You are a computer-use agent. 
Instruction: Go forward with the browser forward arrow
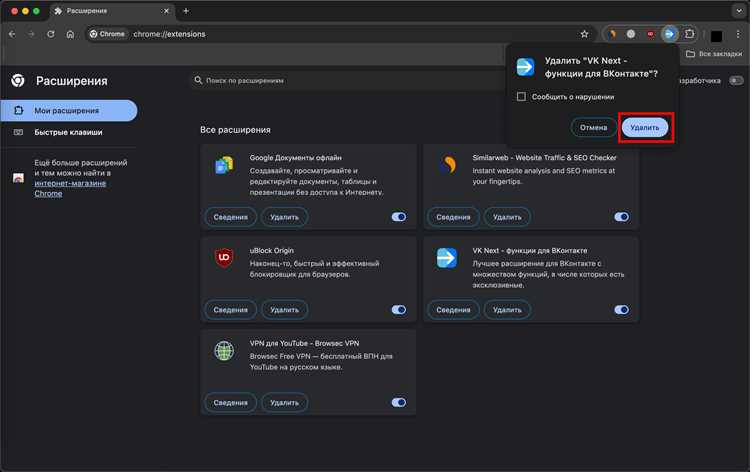[x=32, y=34]
